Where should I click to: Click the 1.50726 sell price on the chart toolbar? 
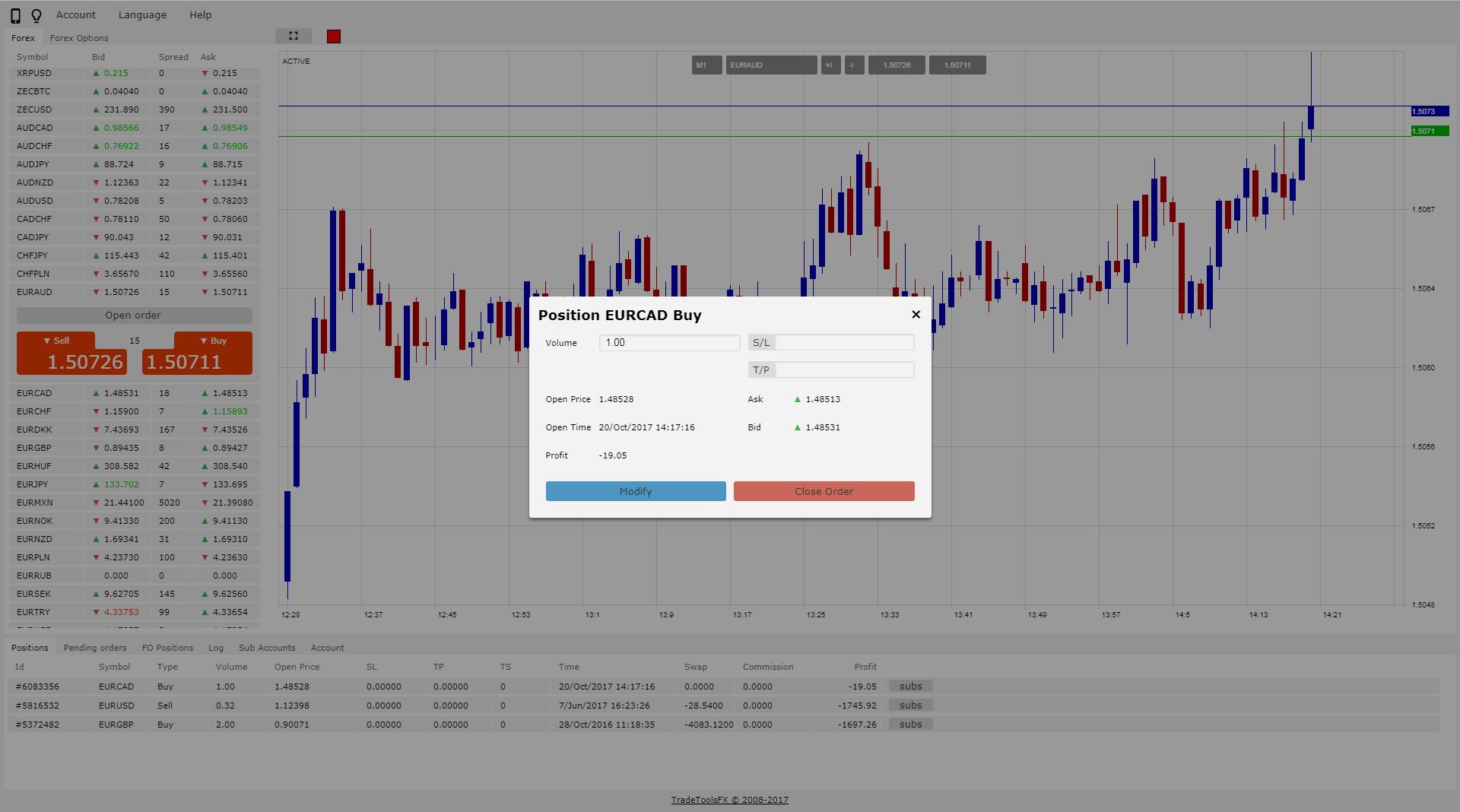point(896,65)
